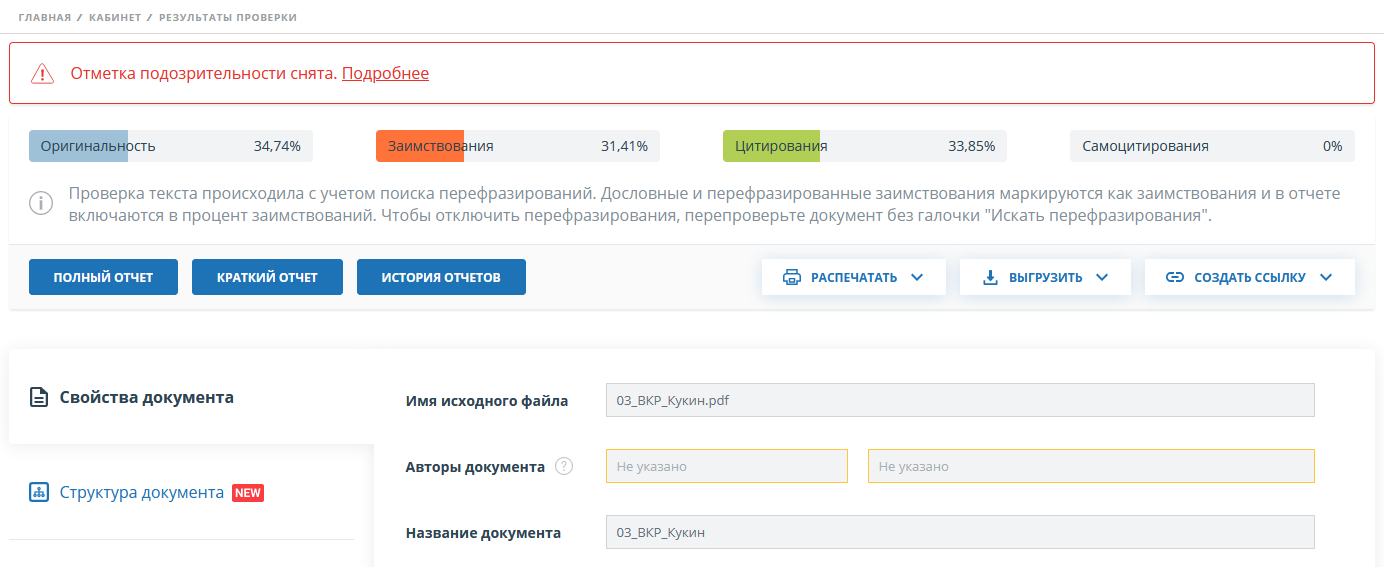Open the Свойства документа tab
Image resolution: width=1384 pixels, height=567 pixels.
click(x=146, y=397)
